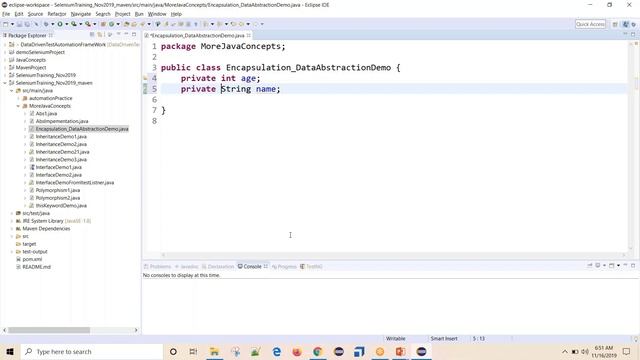Open the Windows Start menu

click(x=10, y=351)
